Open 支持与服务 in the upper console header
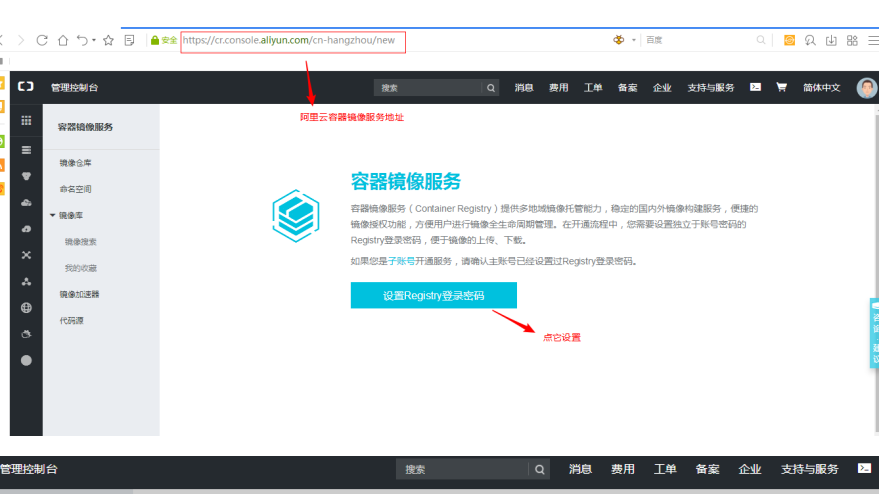880x494 pixels. (x=711, y=88)
